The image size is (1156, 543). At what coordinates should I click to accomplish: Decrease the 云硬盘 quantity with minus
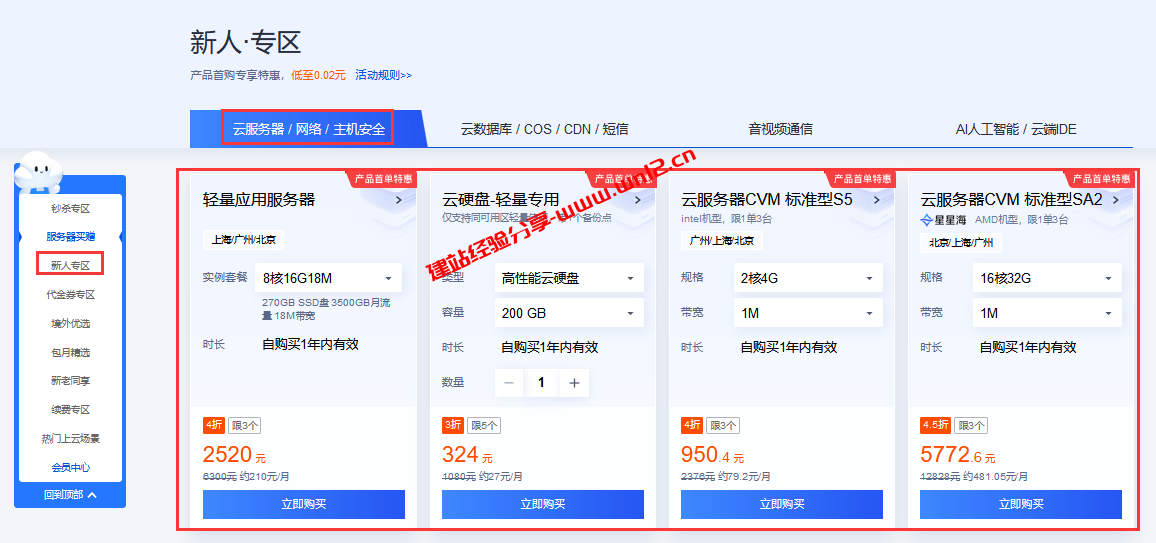[509, 382]
